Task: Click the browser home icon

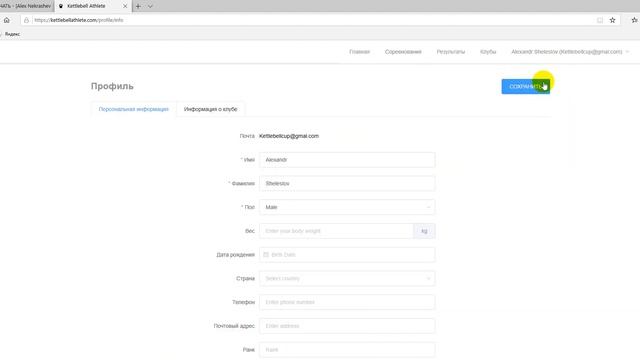Action: coord(7,20)
